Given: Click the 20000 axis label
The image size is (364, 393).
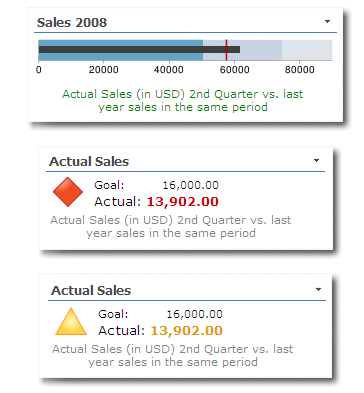Looking at the screenshot, I should [x=104, y=70].
